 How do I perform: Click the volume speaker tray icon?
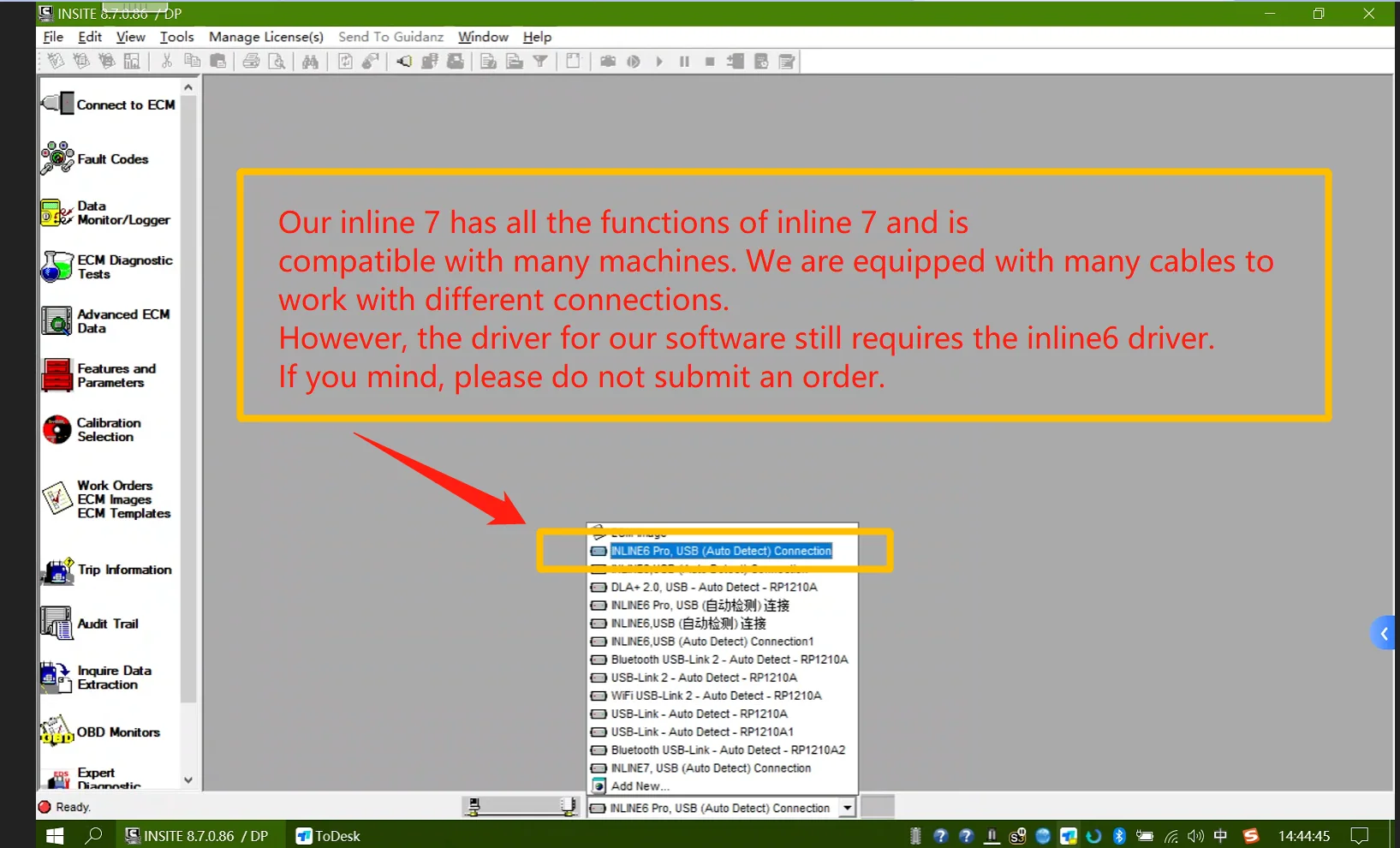tap(1195, 835)
